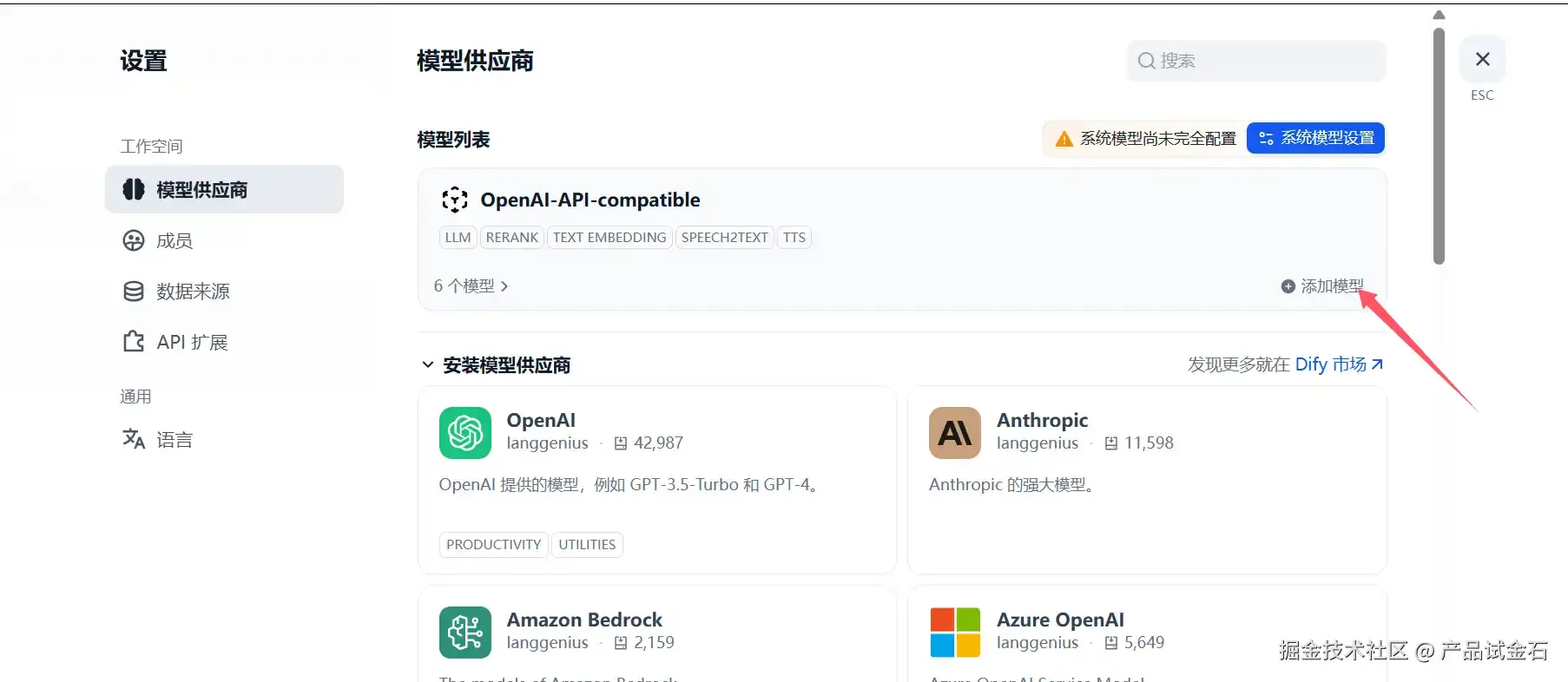The width and height of the screenshot is (1568, 682).
Task: Click the OpenAI-API-compatible provider icon
Action: click(455, 200)
